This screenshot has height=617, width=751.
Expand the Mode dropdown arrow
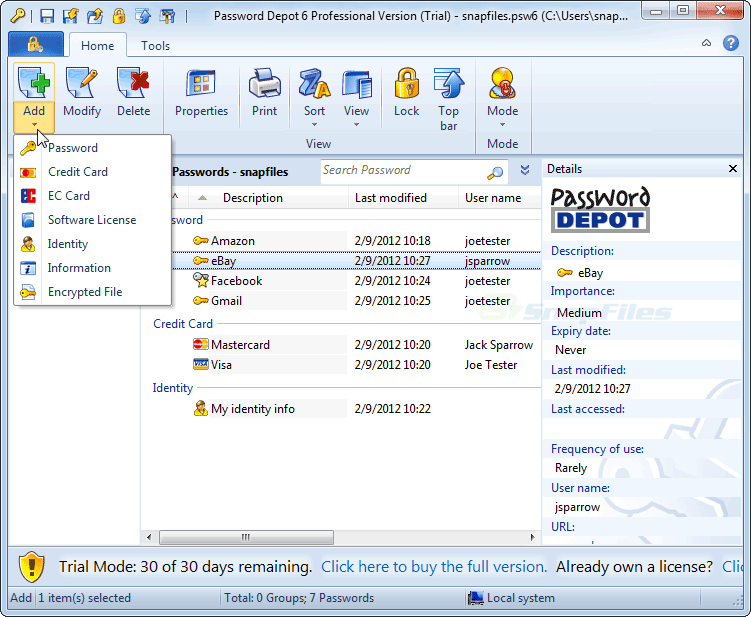(x=502, y=125)
